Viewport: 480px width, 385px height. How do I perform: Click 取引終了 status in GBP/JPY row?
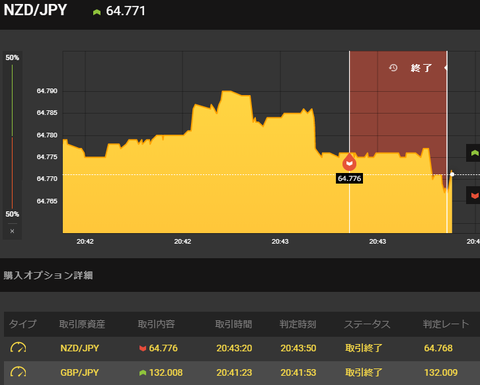(364, 372)
